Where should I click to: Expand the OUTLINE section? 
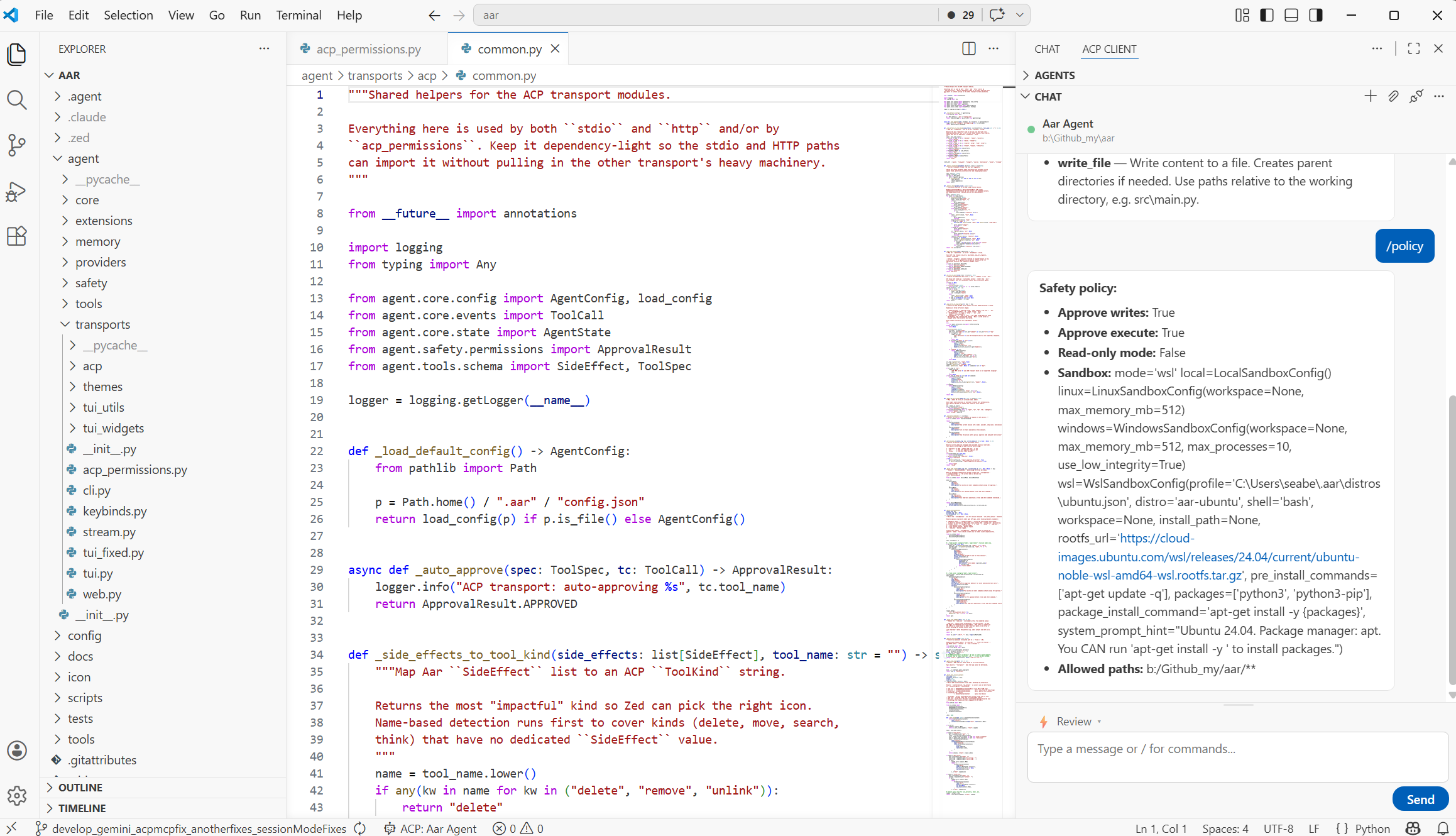click(80, 788)
